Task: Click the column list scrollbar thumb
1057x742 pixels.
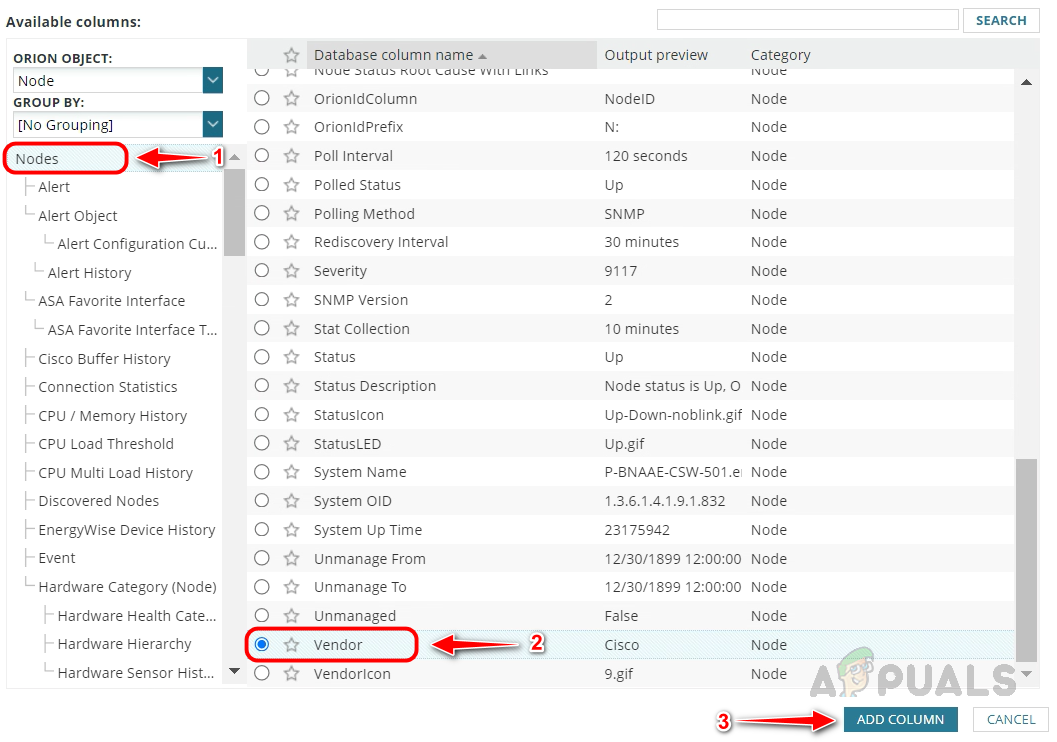Action: point(1026,561)
